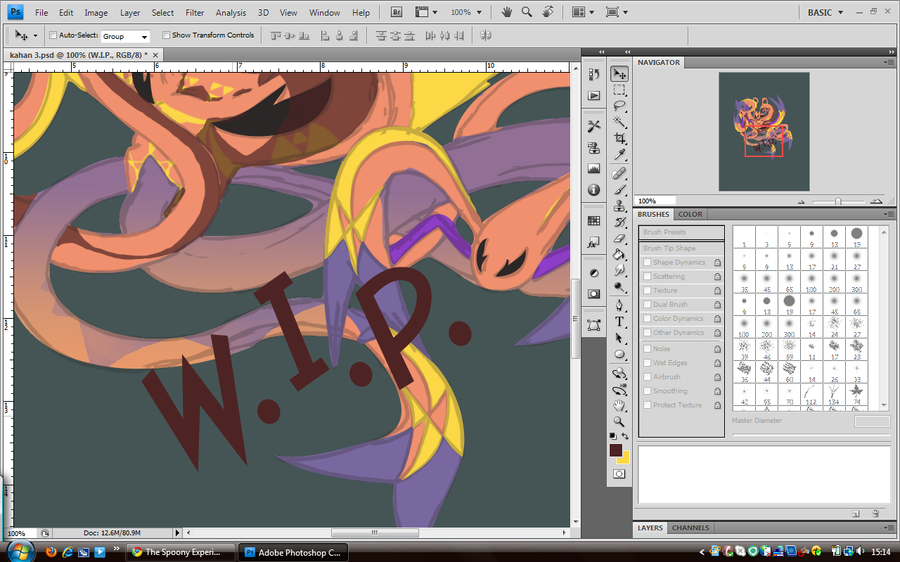Select the Type tool
Image resolution: width=900 pixels, height=562 pixels.
(x=619, y=321)
